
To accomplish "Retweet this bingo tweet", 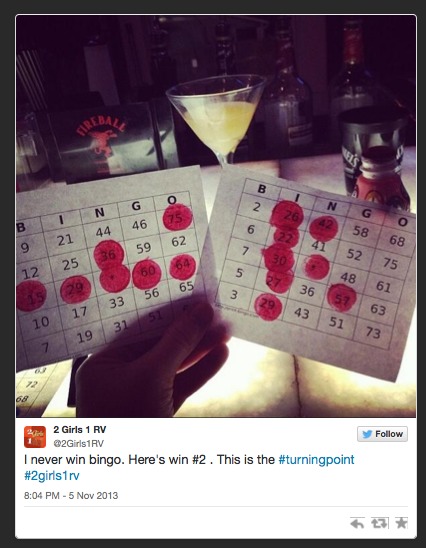I will click(380, 523).
